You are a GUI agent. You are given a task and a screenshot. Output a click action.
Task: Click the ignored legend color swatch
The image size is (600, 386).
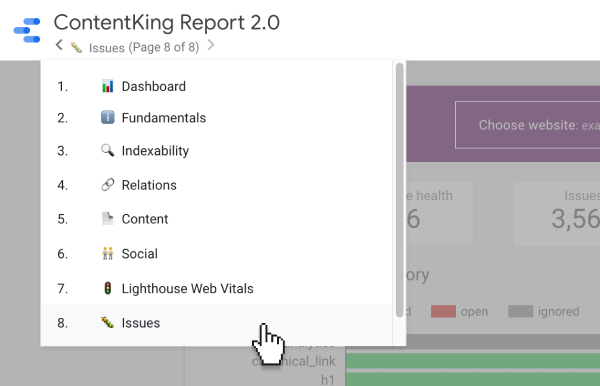pyautogui.click(x=520, y=311)
